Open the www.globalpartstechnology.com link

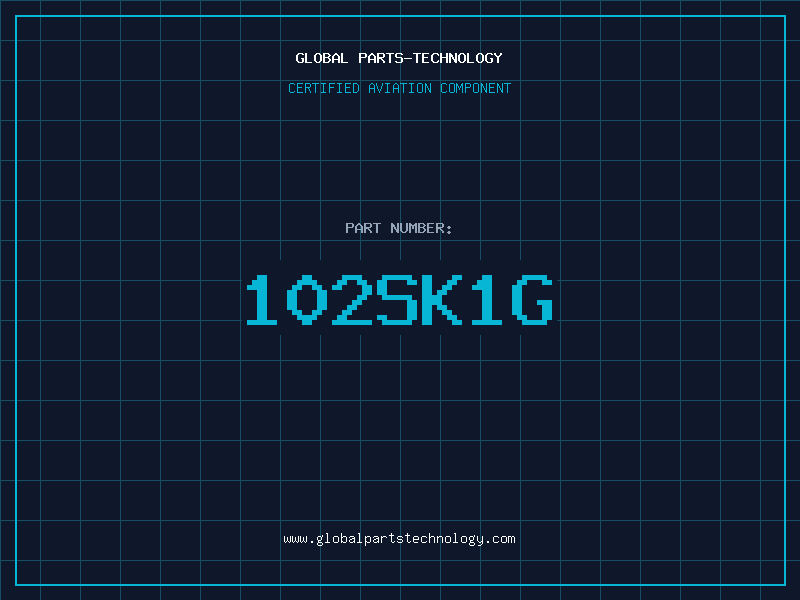click(x=399, y=539)
